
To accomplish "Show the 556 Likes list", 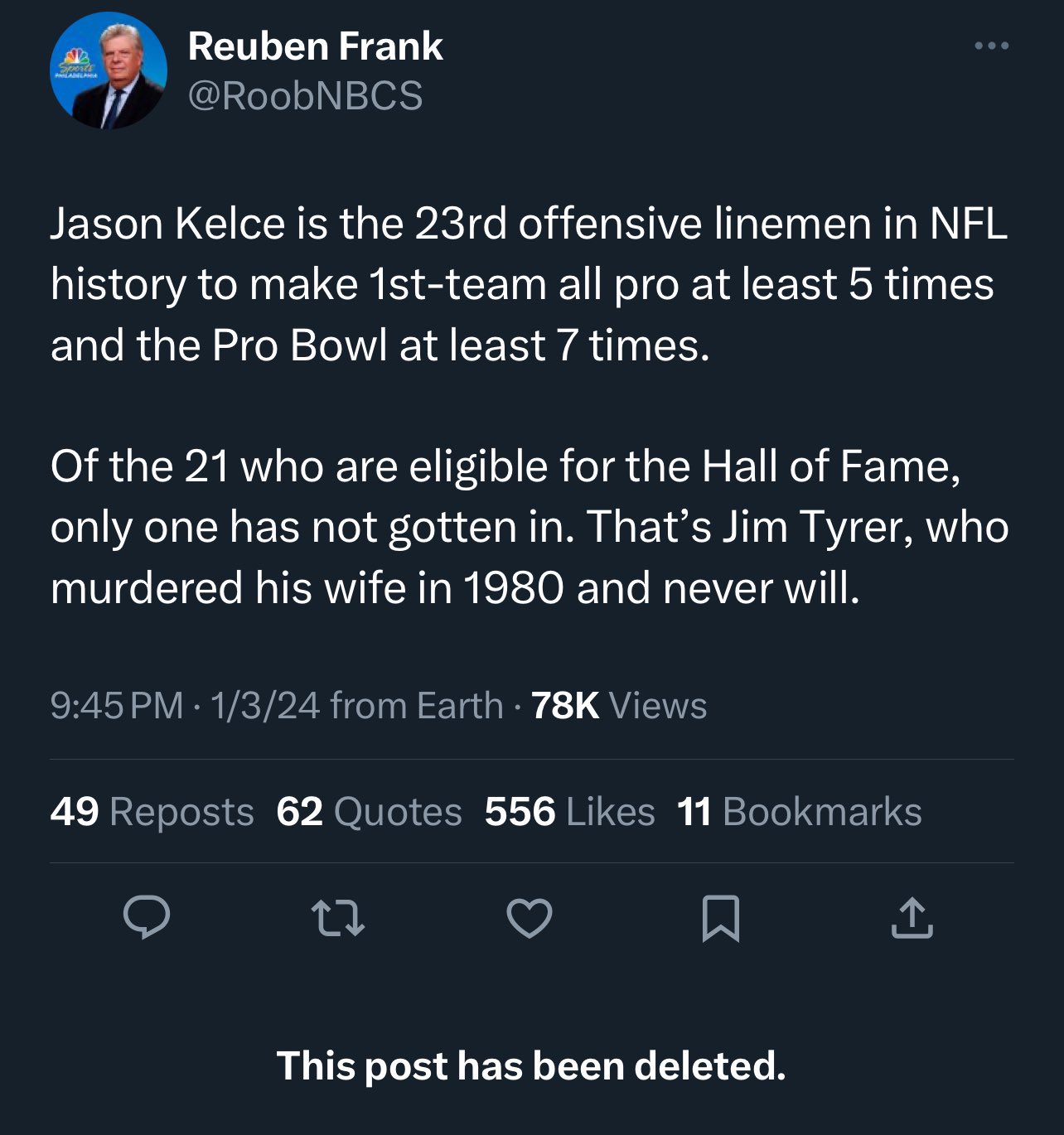I will (569, 812).
